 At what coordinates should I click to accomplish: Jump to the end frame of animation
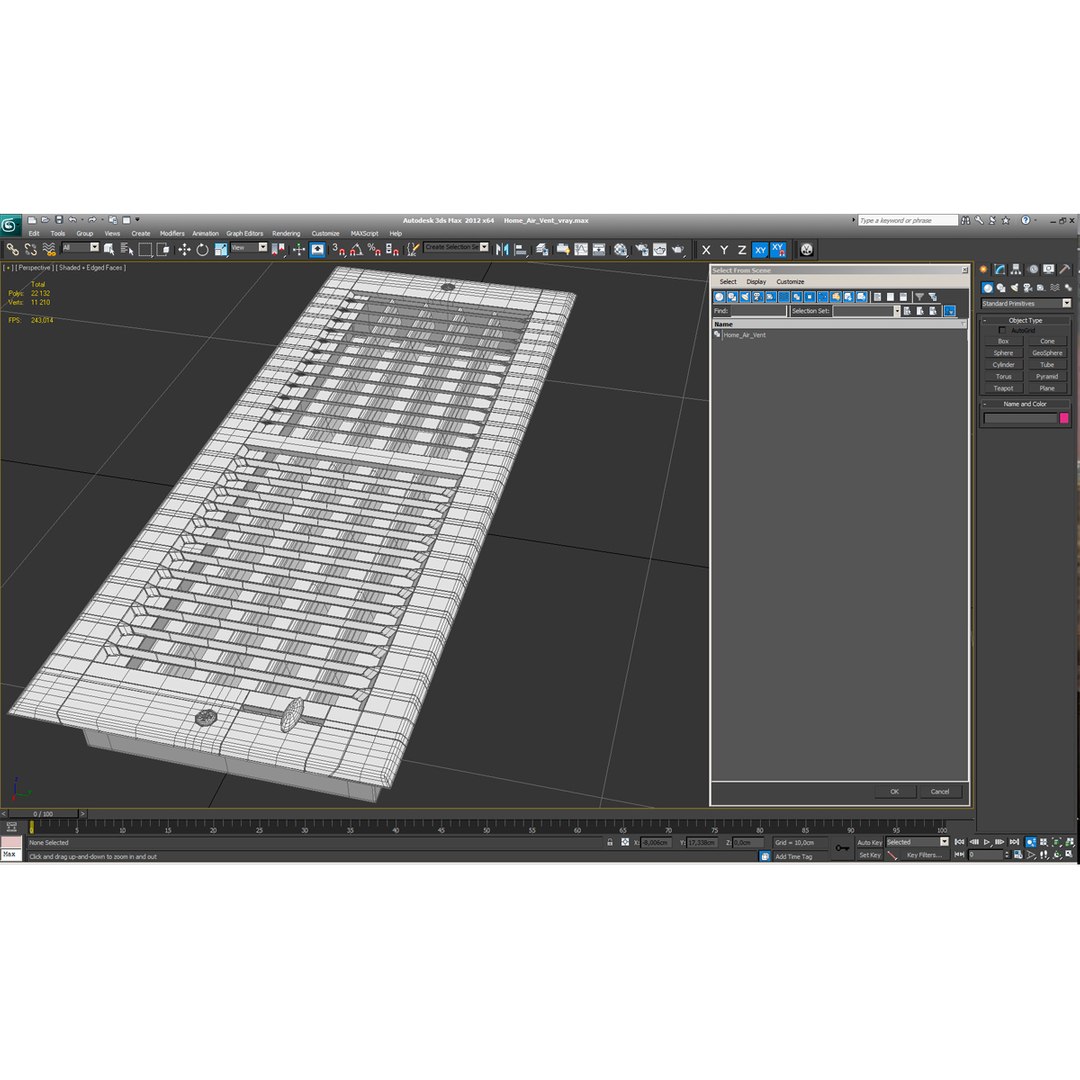point(1014,842)
